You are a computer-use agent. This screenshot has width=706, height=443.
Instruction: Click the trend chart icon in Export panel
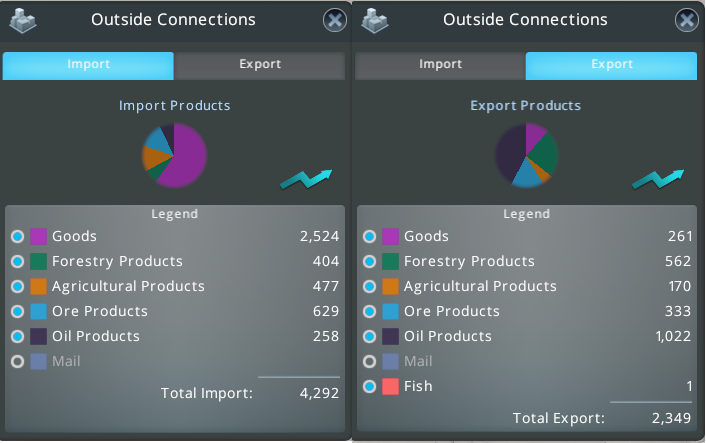pyautogui.click(x=658, y=179)
